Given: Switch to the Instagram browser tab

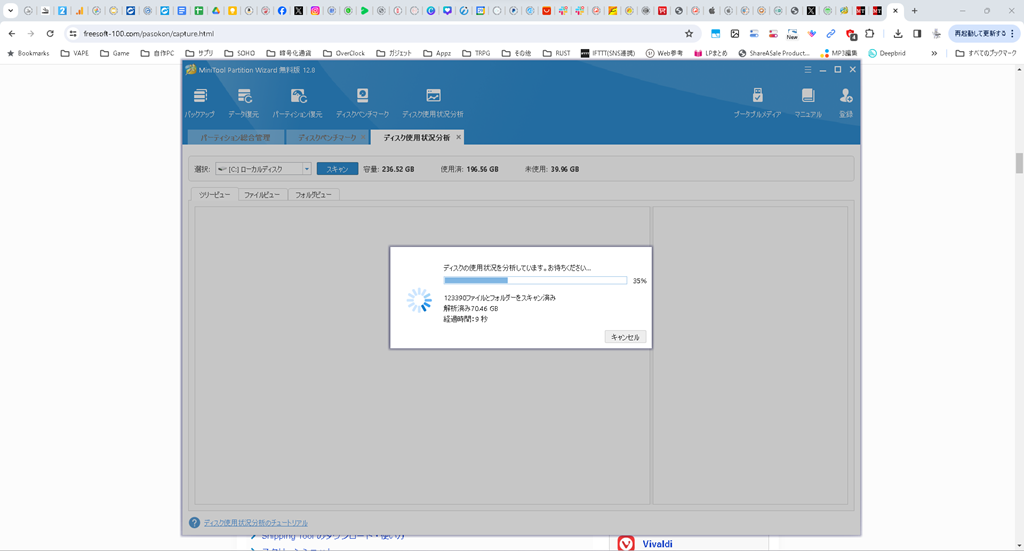Looking at the screenshot, I should click(x=315, y=10).
